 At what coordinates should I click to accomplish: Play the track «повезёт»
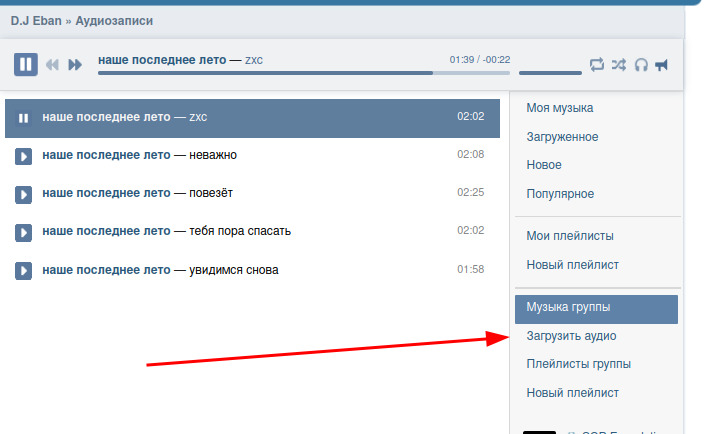pos(23,193)
